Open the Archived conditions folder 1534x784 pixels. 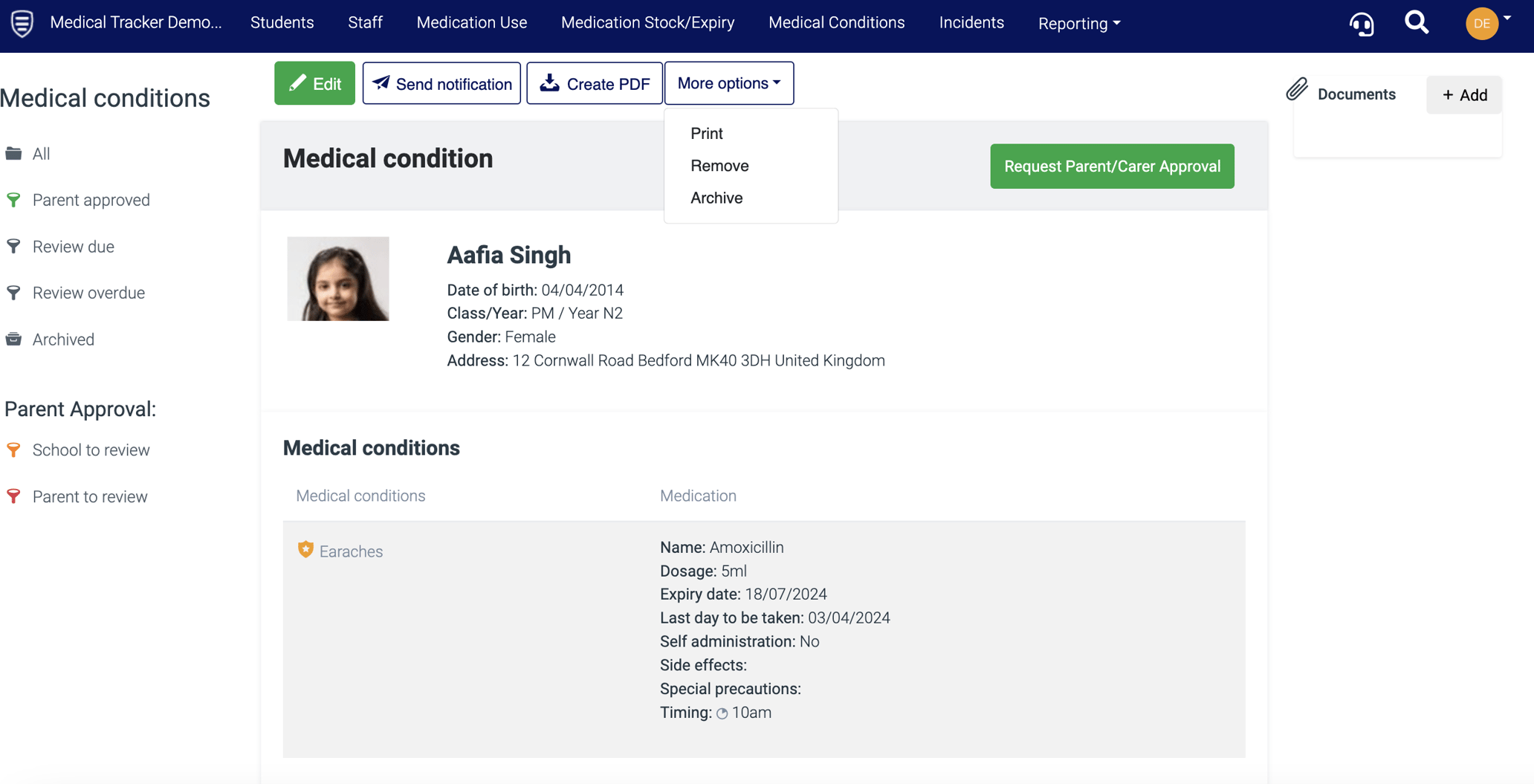tap(63, 340)
